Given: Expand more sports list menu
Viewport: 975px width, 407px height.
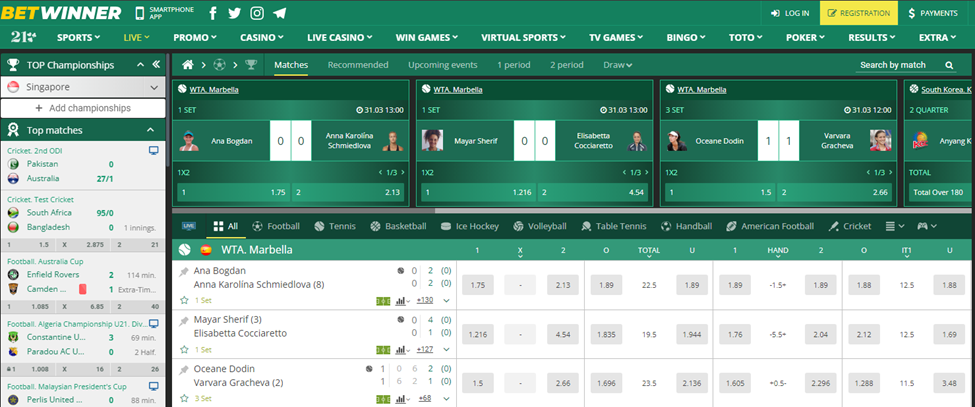Looking at the screenshot, I should 895,226.
